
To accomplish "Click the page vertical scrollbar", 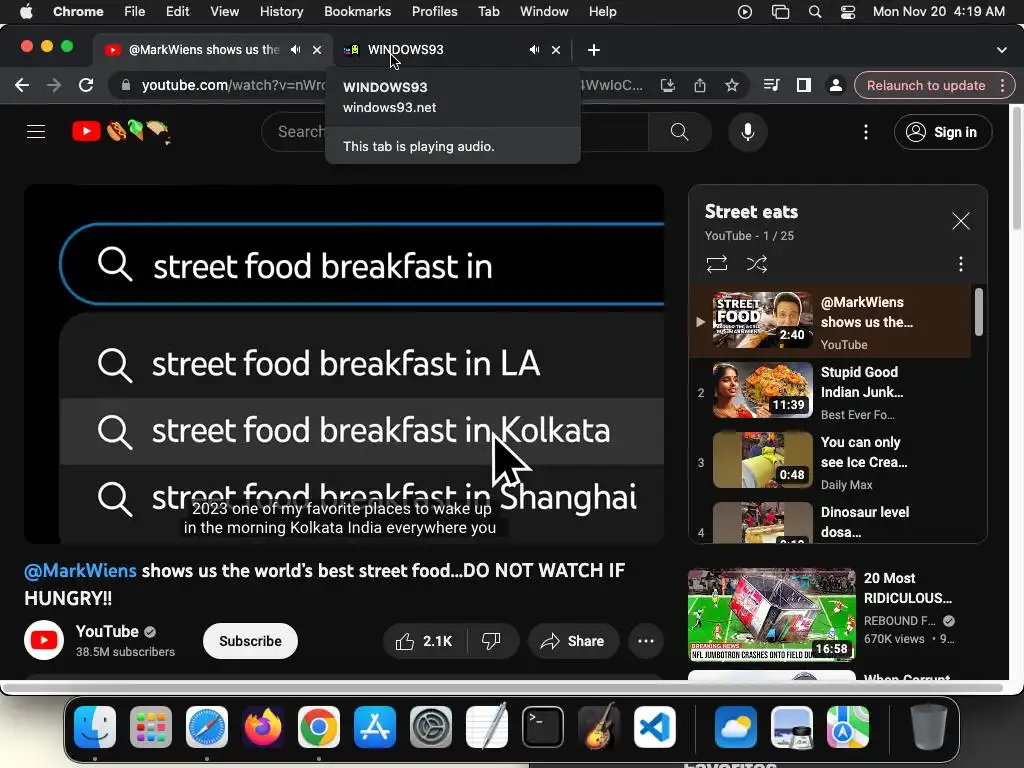I will point(1016,168).
